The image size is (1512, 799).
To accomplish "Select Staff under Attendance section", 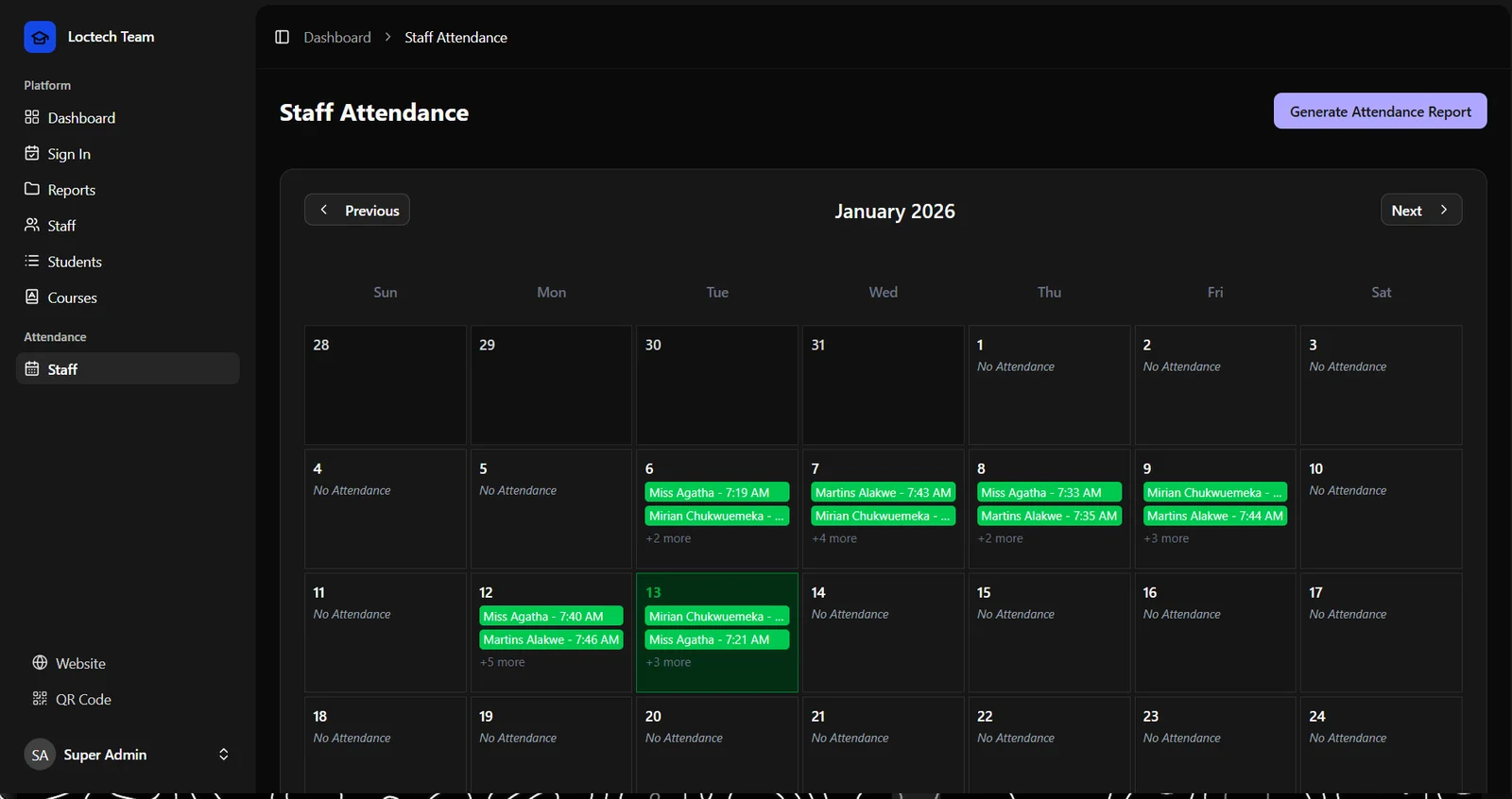I will [128, 368].
